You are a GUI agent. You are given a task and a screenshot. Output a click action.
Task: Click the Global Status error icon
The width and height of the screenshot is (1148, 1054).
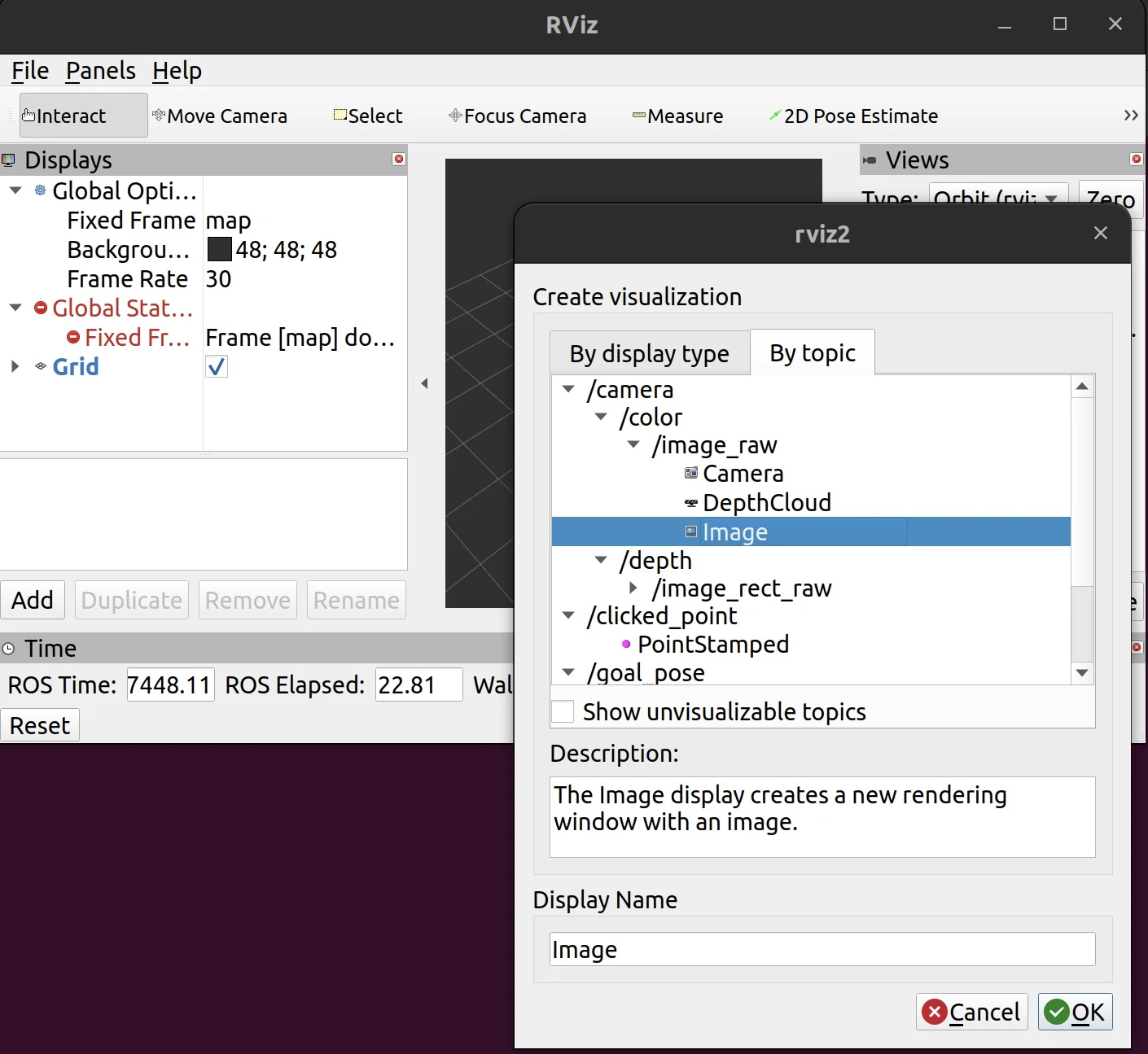[41, 308]
